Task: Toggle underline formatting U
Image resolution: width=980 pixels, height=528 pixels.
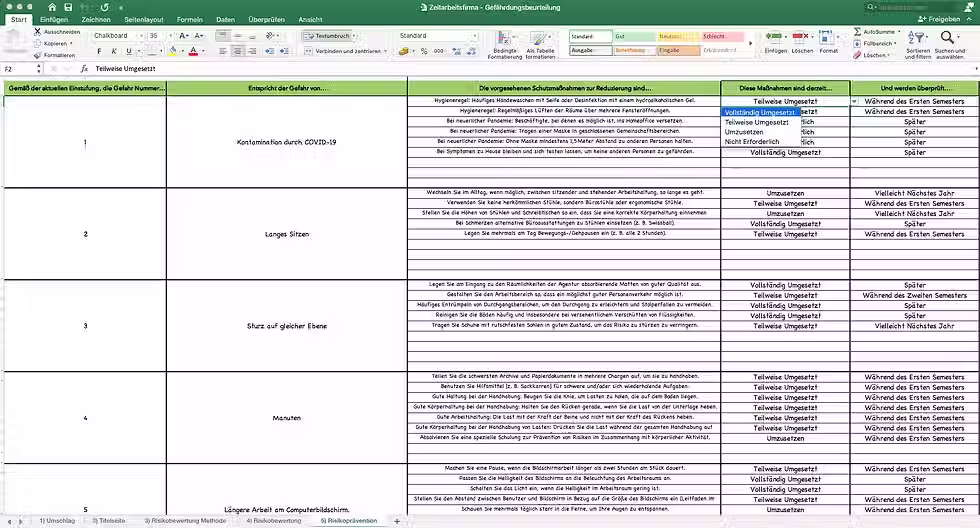Action: (x=129, y=51)
